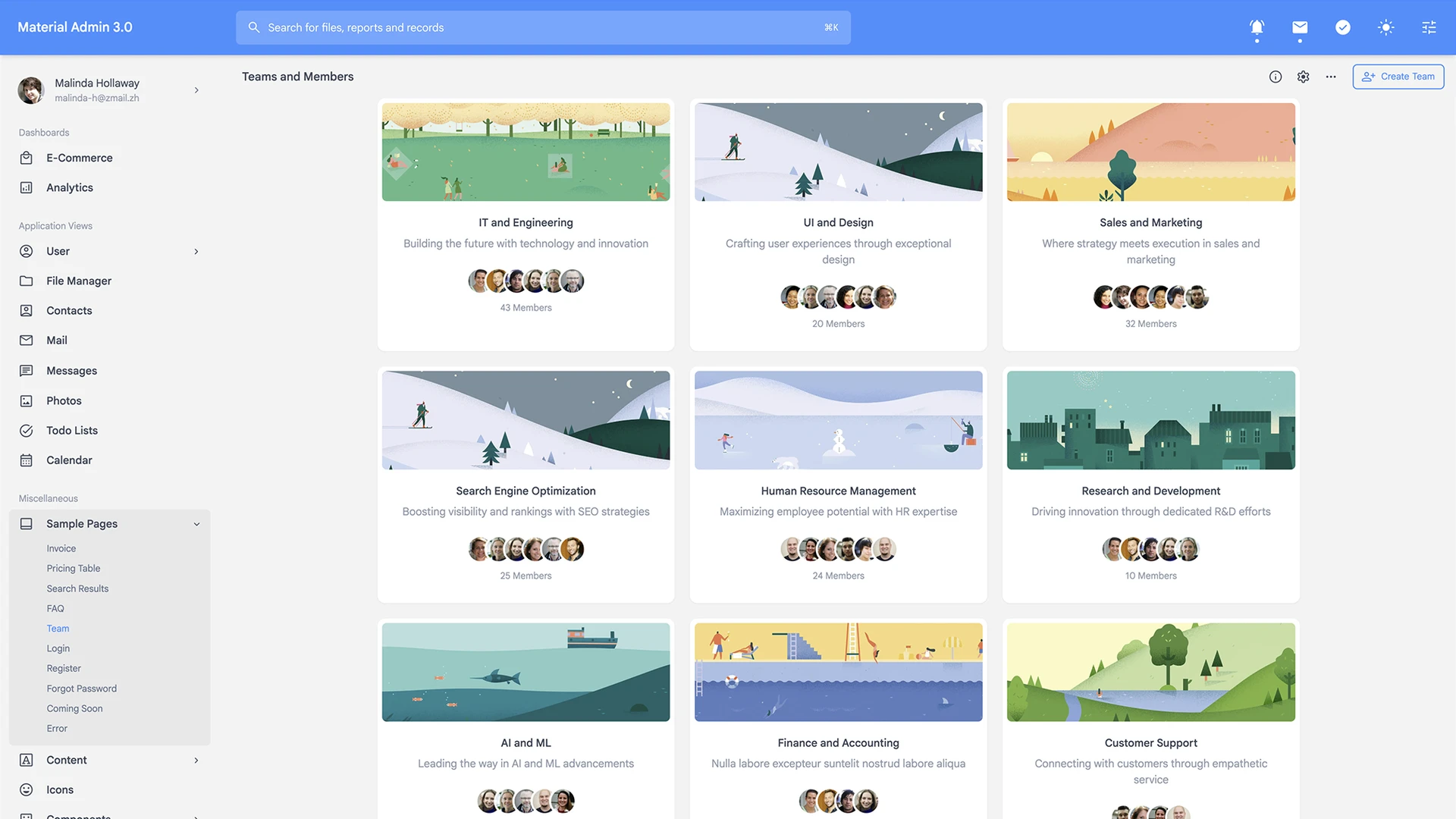
Task: Open the Invoice sample page
Action: pyautogui.click(x=61, y=548)
